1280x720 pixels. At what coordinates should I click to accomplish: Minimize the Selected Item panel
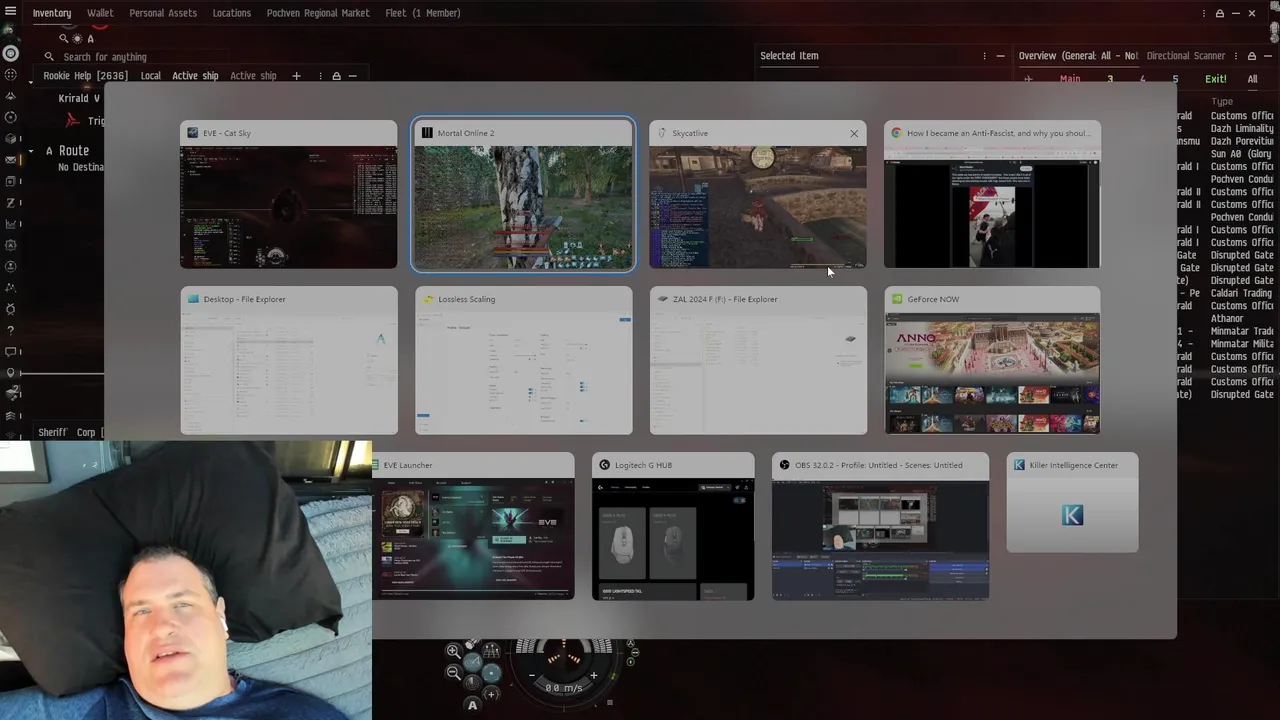[x=1000, y=56]
